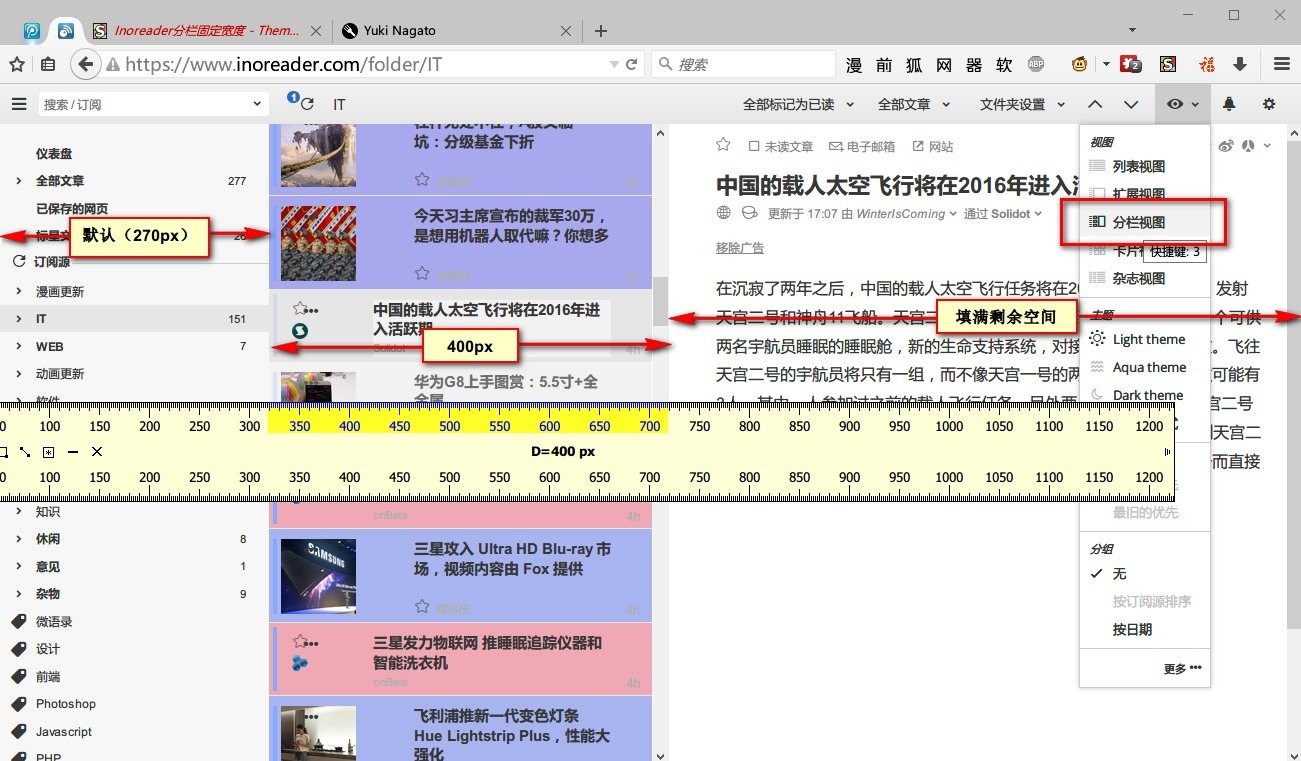This screenshot has height=761, width=1301.
Task: Select 按日期 grouping option
Action: pos(1132,630)
